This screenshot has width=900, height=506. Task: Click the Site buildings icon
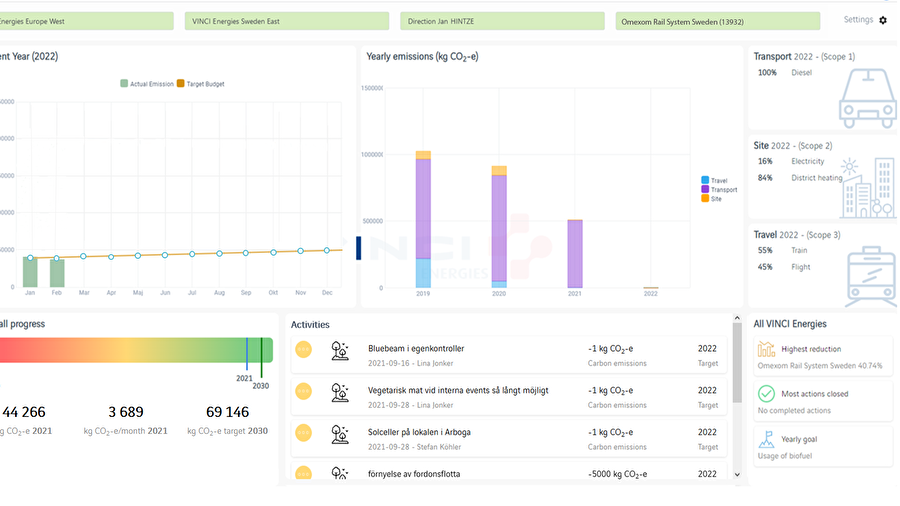pyautogui.click(x=868, y=188)
